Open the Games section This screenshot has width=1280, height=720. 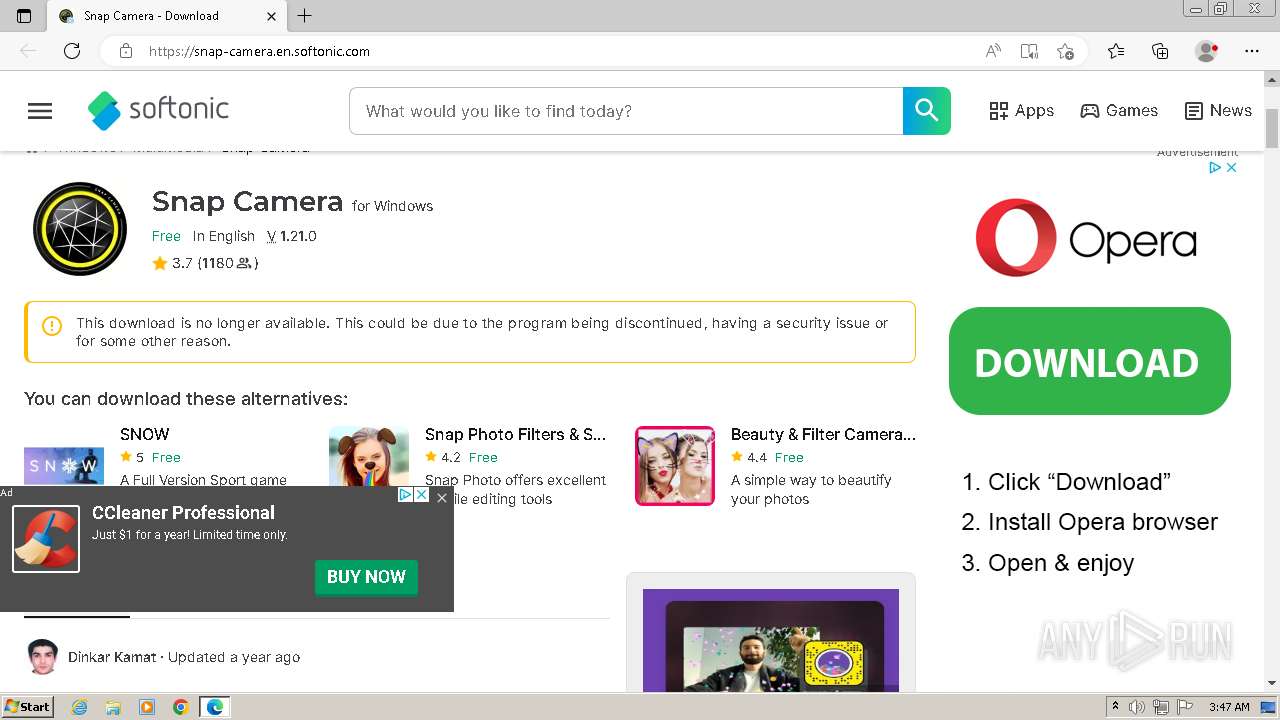pos(1119,111)
